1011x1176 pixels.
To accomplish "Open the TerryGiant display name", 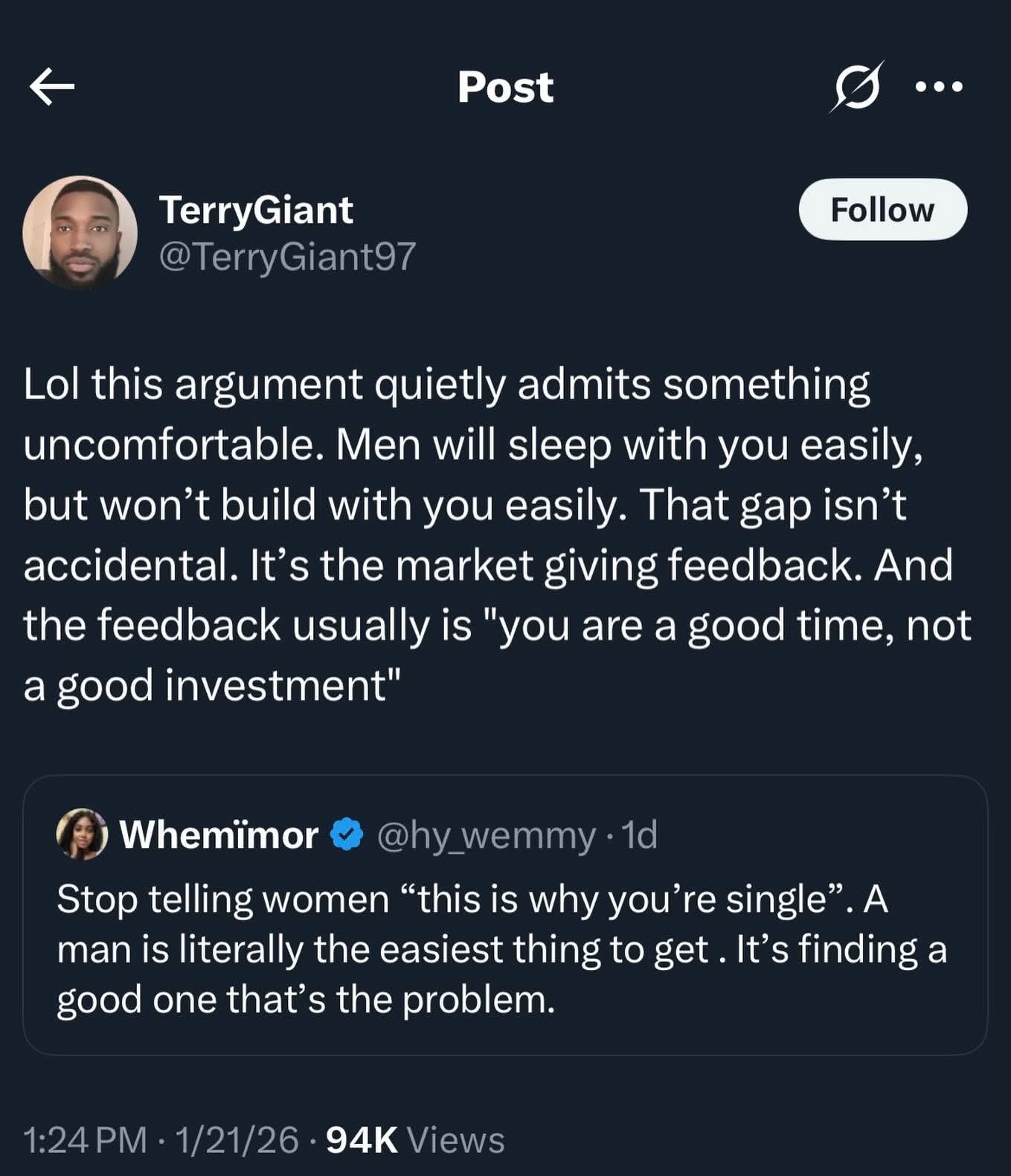I will [256, 210].
